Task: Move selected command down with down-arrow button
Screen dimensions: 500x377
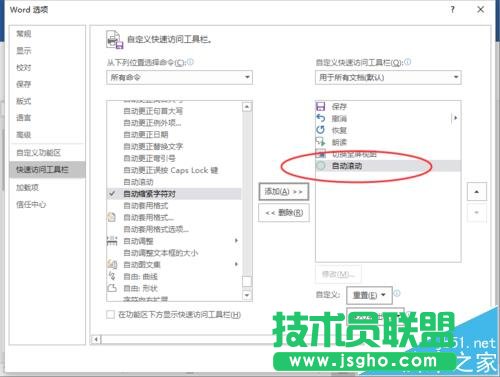Action: pyautogui.click(x=477, y=213)
